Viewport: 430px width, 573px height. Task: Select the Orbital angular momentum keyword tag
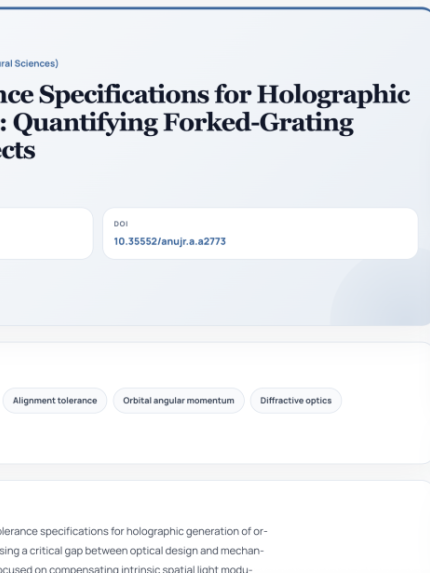click(178, 401)
